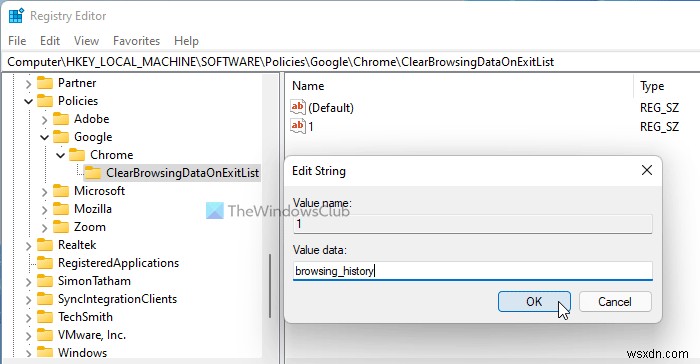Select the Realtek folder icon
Viewport: 700px width, 364px height.
(x=45, y=245)
